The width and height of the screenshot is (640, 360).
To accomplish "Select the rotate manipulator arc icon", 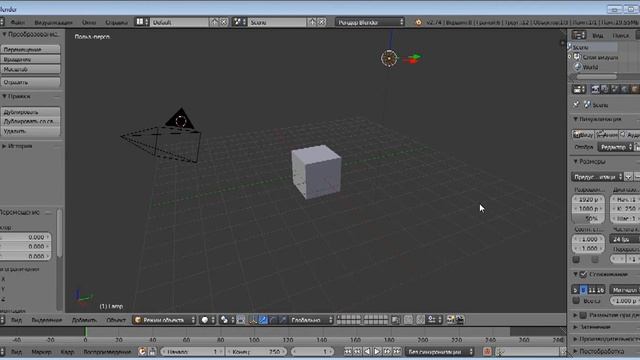I will pyautogui.click(x=273, y=320).
